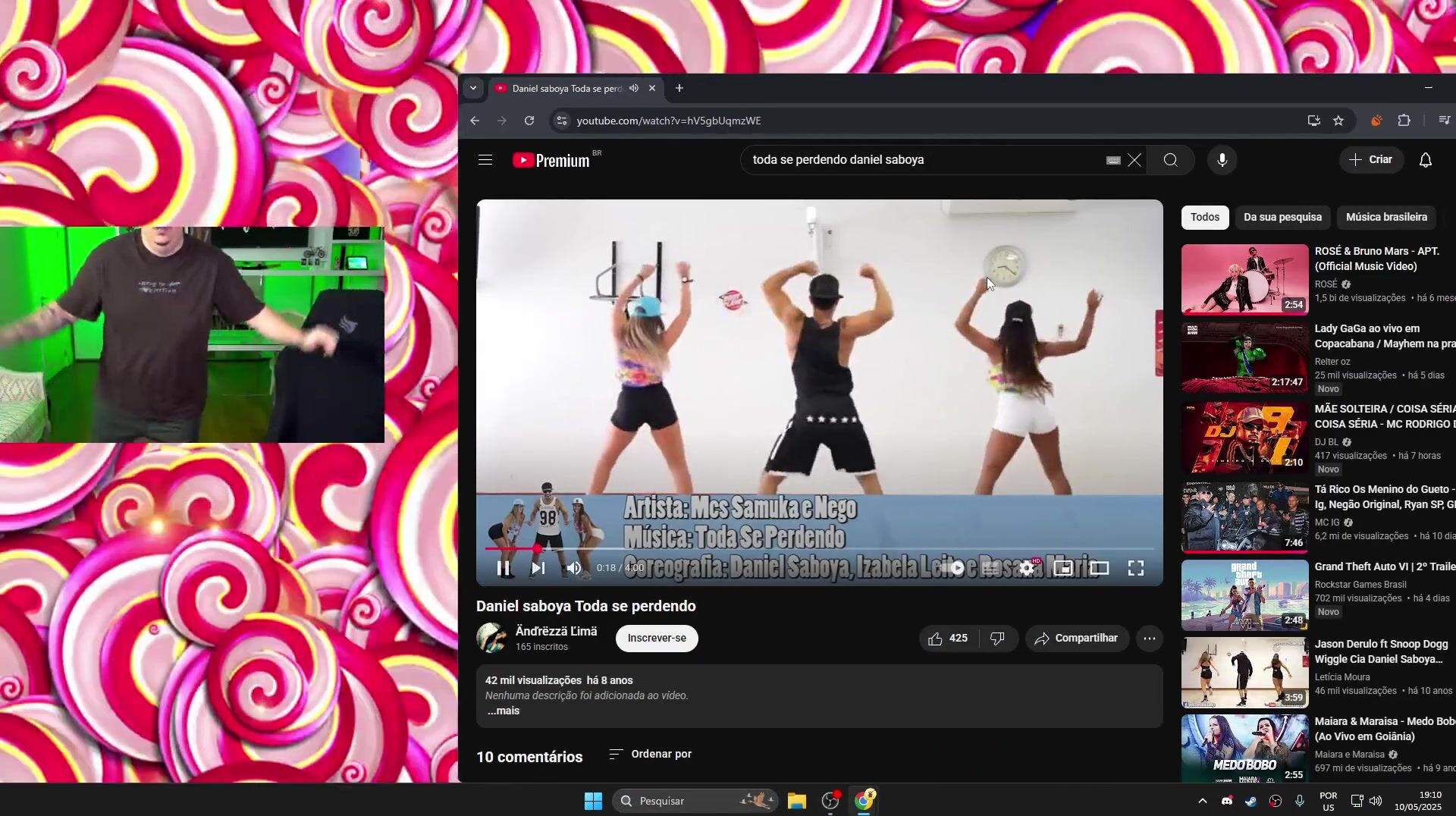Select the Todos filter chip

1205,217
